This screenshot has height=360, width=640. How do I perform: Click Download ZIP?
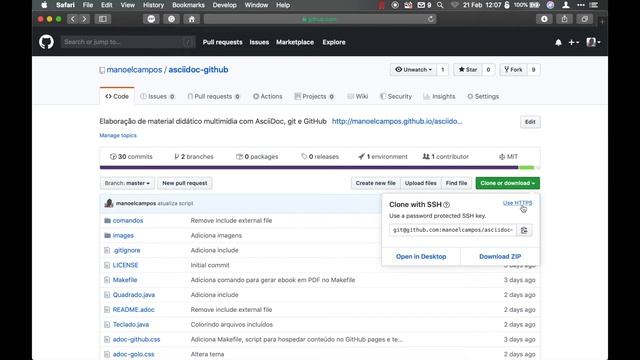point(500,257)
